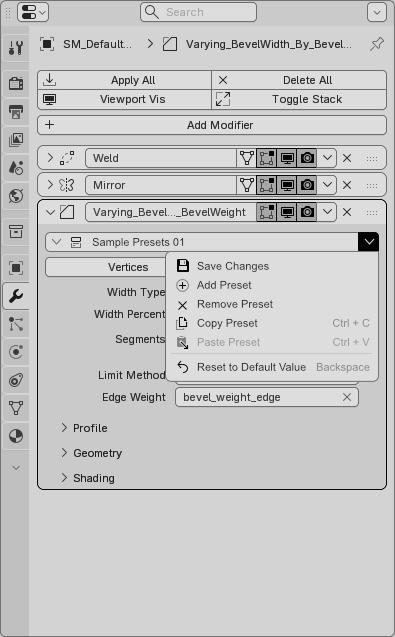Open the editor type dropdown
This screenshot has width=395, height=637.
click(x=33, y=12)
